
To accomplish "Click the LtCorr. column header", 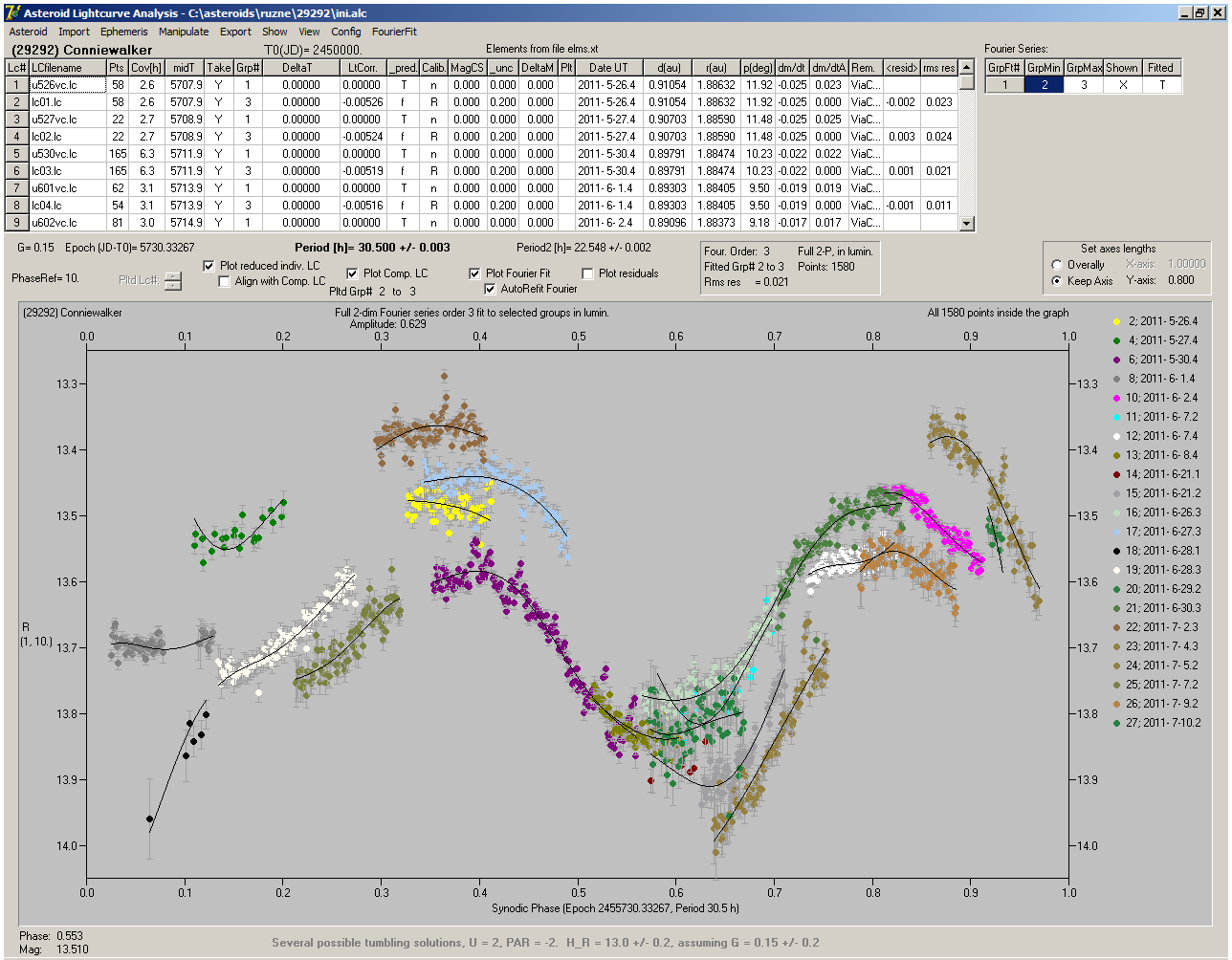I will pyautogui.click(x=363, y=68).
